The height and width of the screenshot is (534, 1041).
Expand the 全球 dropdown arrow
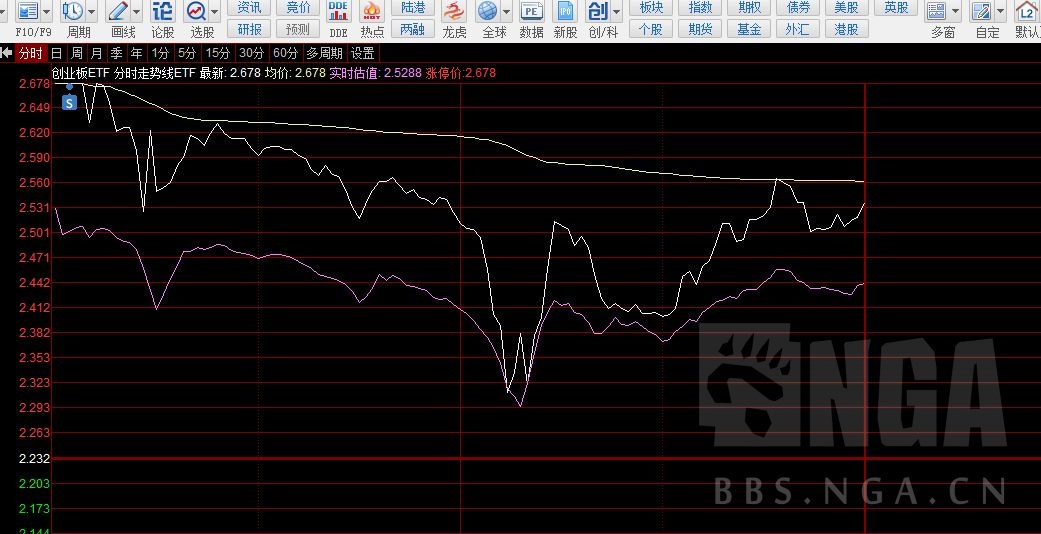pos(507,11)
